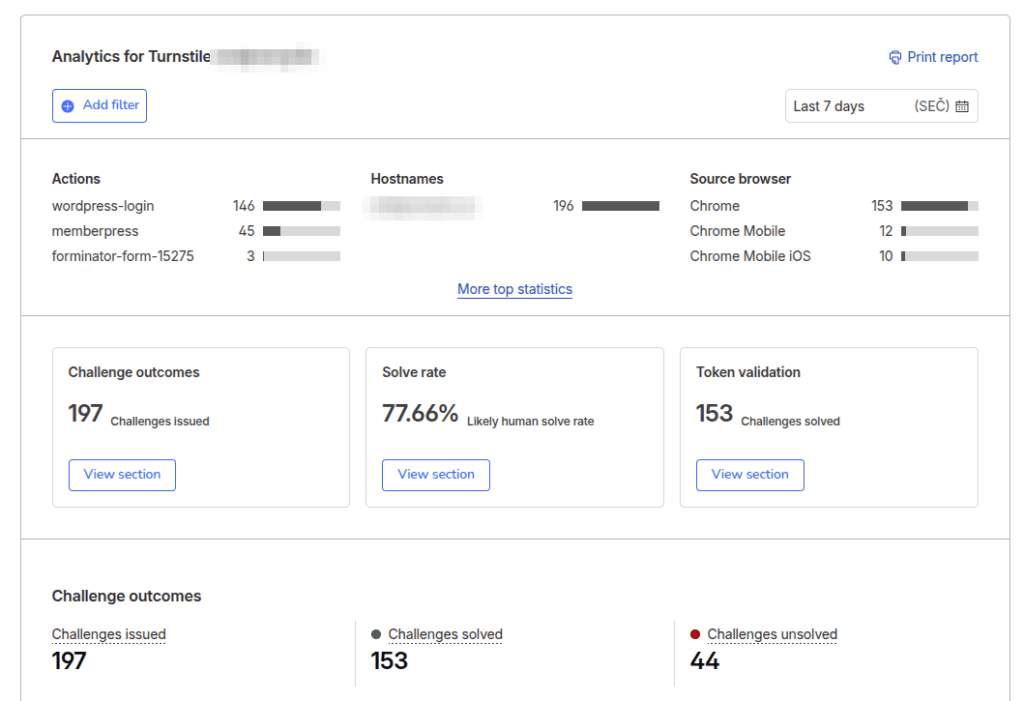Click the Chrome Mobile bar indicator
Screen dimensions: 1024x701
point(939,231)
